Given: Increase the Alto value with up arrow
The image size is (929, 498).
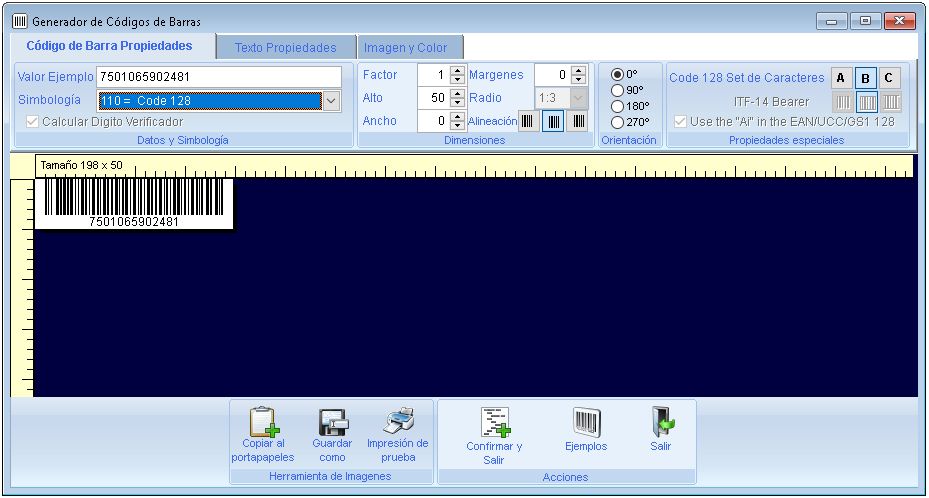Looking at the screenshot, I should [457, 94].
